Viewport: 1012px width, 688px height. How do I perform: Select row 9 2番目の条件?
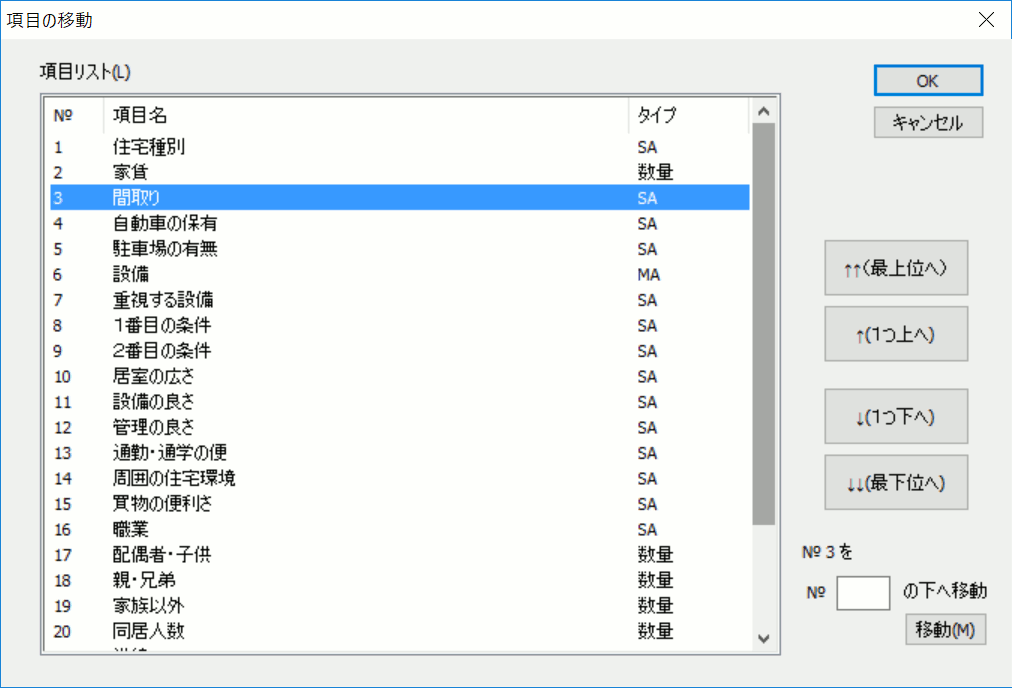[x=400, y=350]
